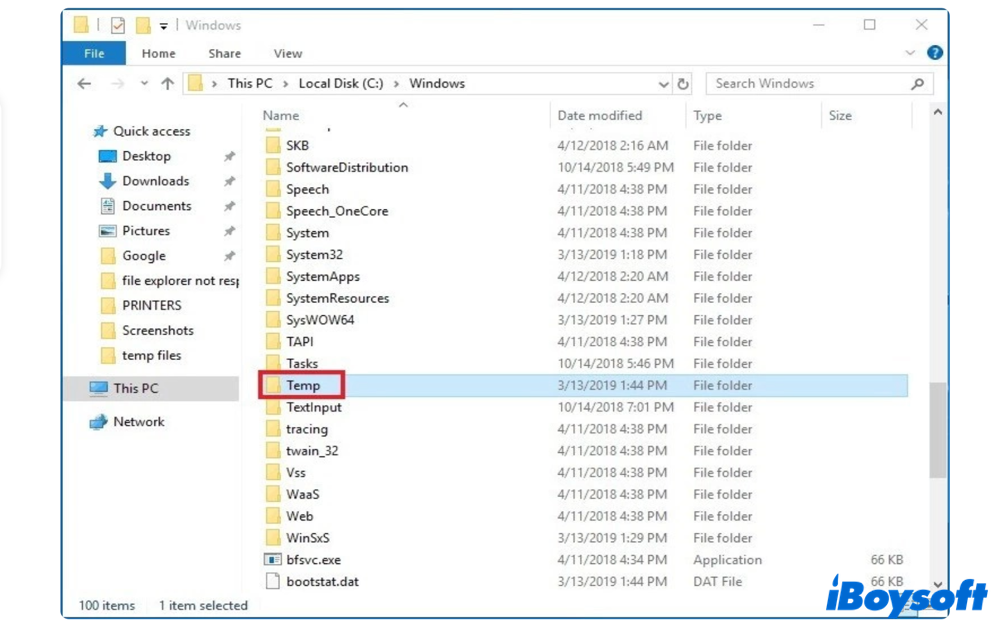Click the search magnifier icon
Viewport: 1000px width, 620px height.
(x=917, y=84)
